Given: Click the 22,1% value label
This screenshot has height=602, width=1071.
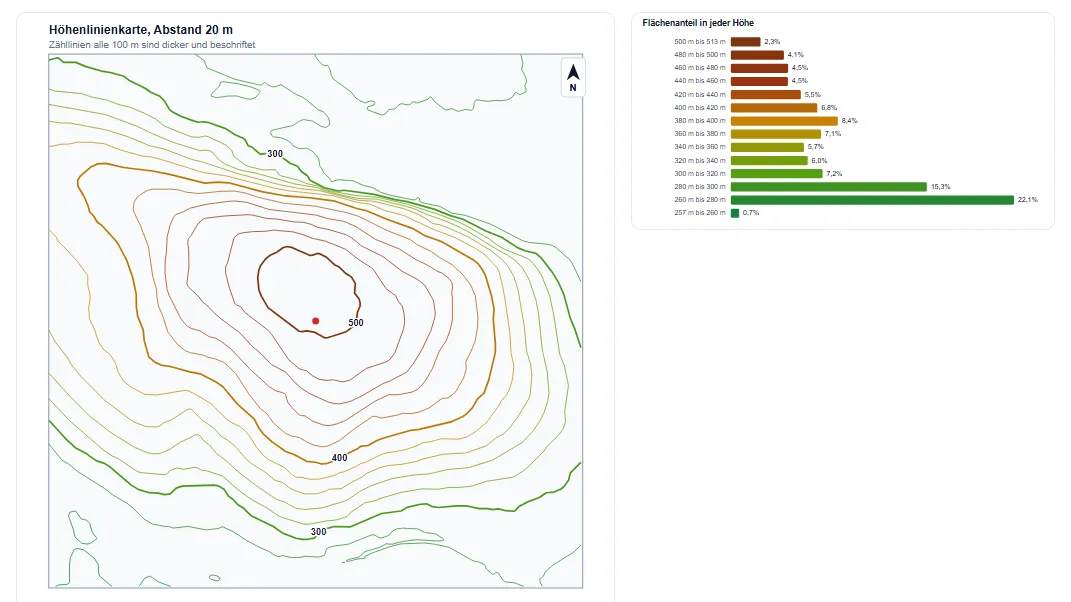Looking at the screenshot, I should point(1027,200).
